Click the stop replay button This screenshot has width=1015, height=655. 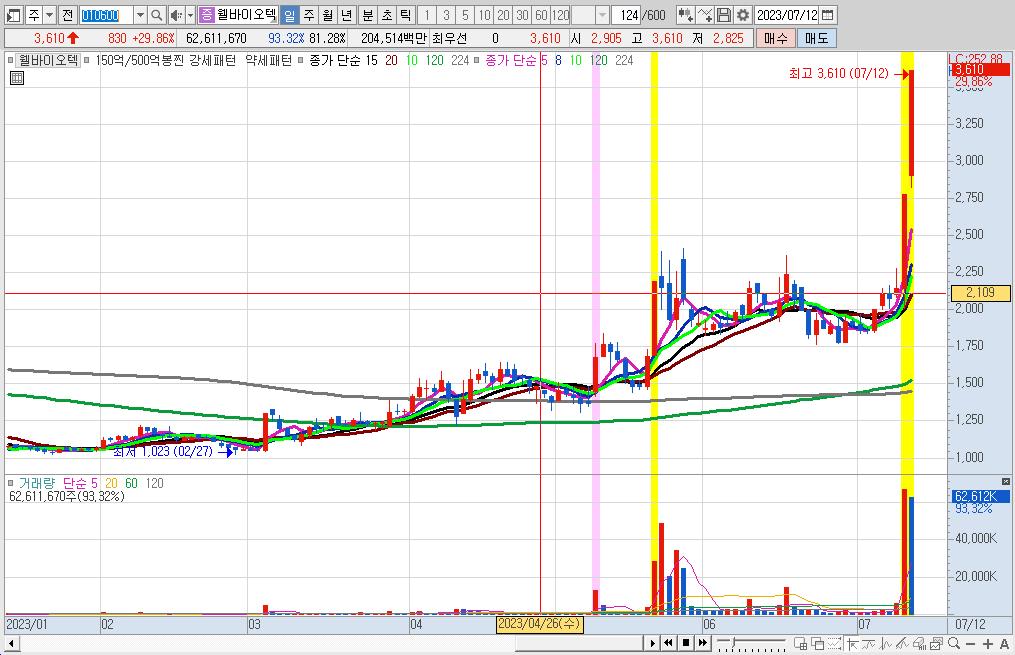click(x=686, y=643)
